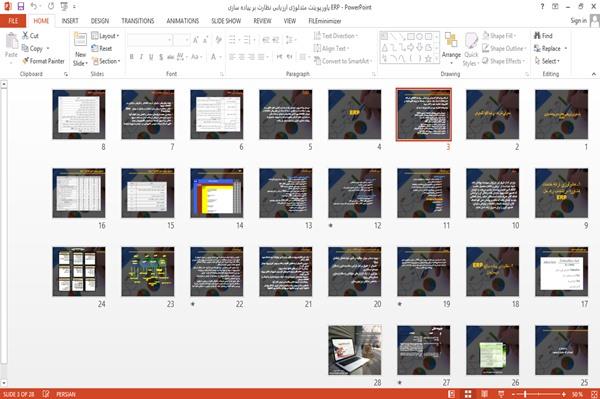Screen dimensions: 600x399
Task: Switch to the SLIDE SHOW tab
Action: [226, 21]
